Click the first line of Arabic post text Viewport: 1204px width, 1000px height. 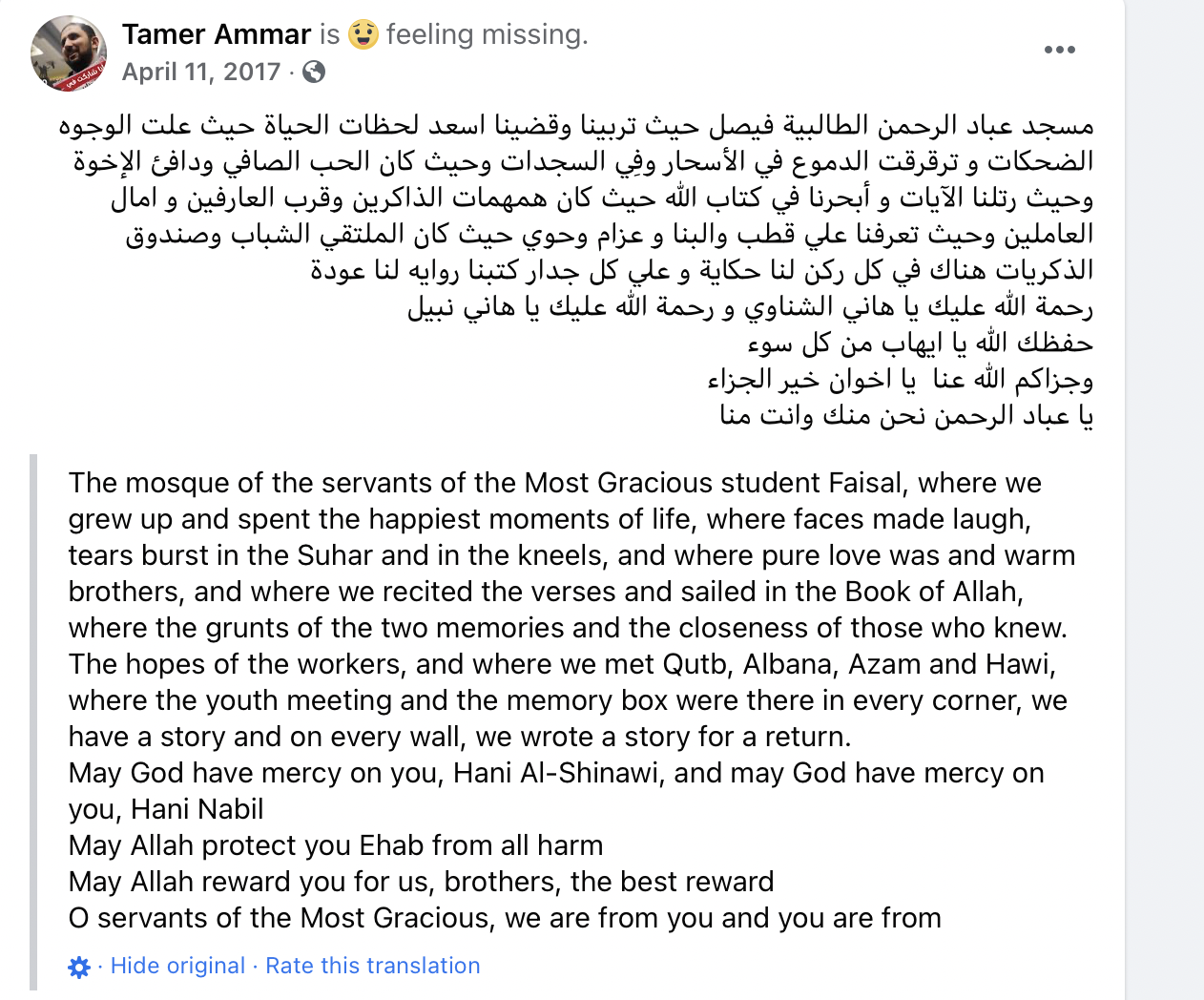576,125
